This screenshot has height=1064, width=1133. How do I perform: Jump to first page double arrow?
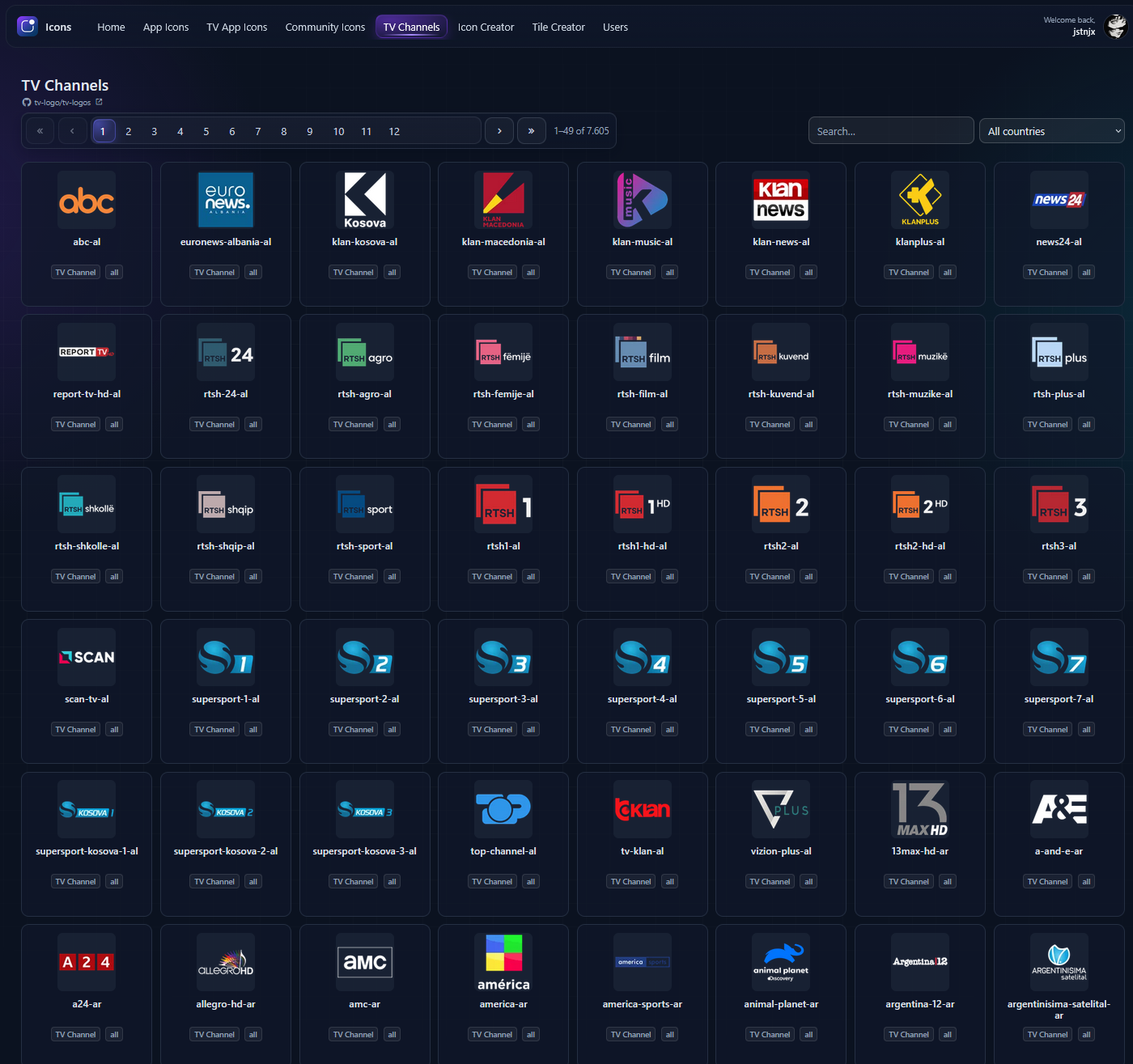coord(40,131)
